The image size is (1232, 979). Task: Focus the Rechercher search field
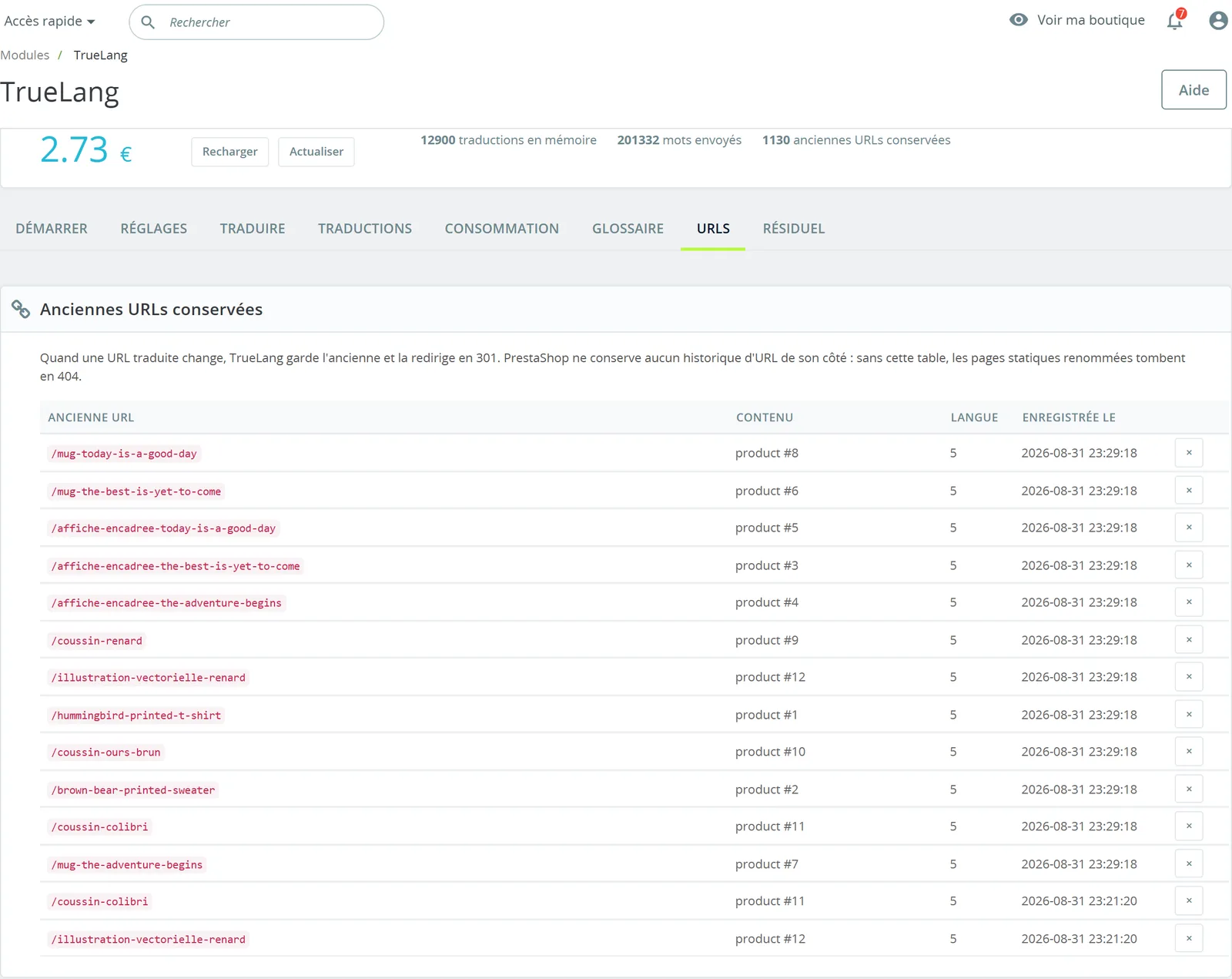[x=256, y=22]
